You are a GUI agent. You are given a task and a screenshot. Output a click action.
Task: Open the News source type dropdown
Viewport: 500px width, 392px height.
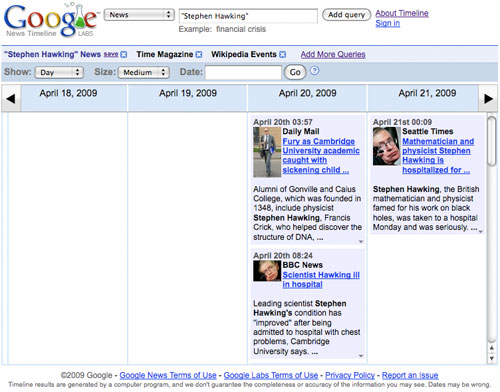click(x=139, y=15)
